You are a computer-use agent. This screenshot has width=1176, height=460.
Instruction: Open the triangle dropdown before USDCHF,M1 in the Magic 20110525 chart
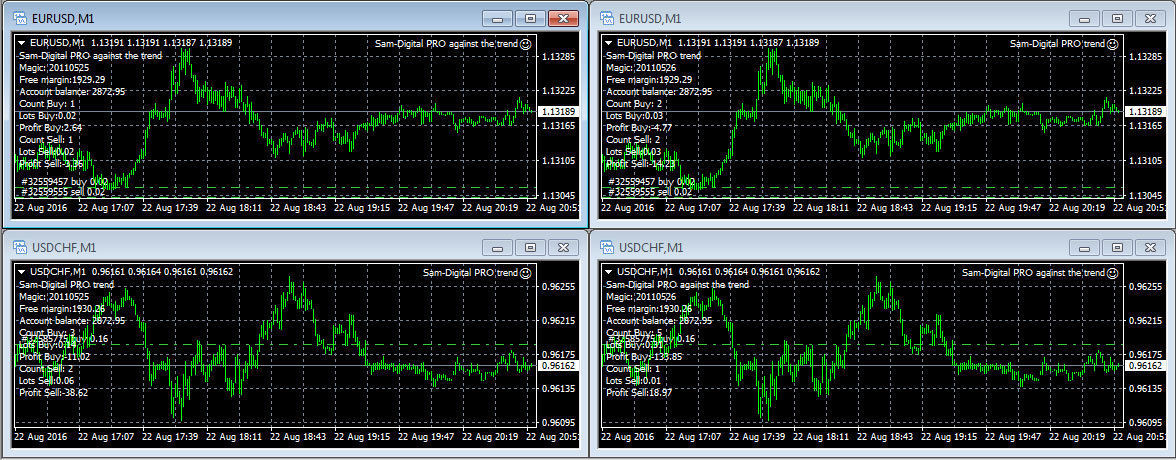point(21,272)
